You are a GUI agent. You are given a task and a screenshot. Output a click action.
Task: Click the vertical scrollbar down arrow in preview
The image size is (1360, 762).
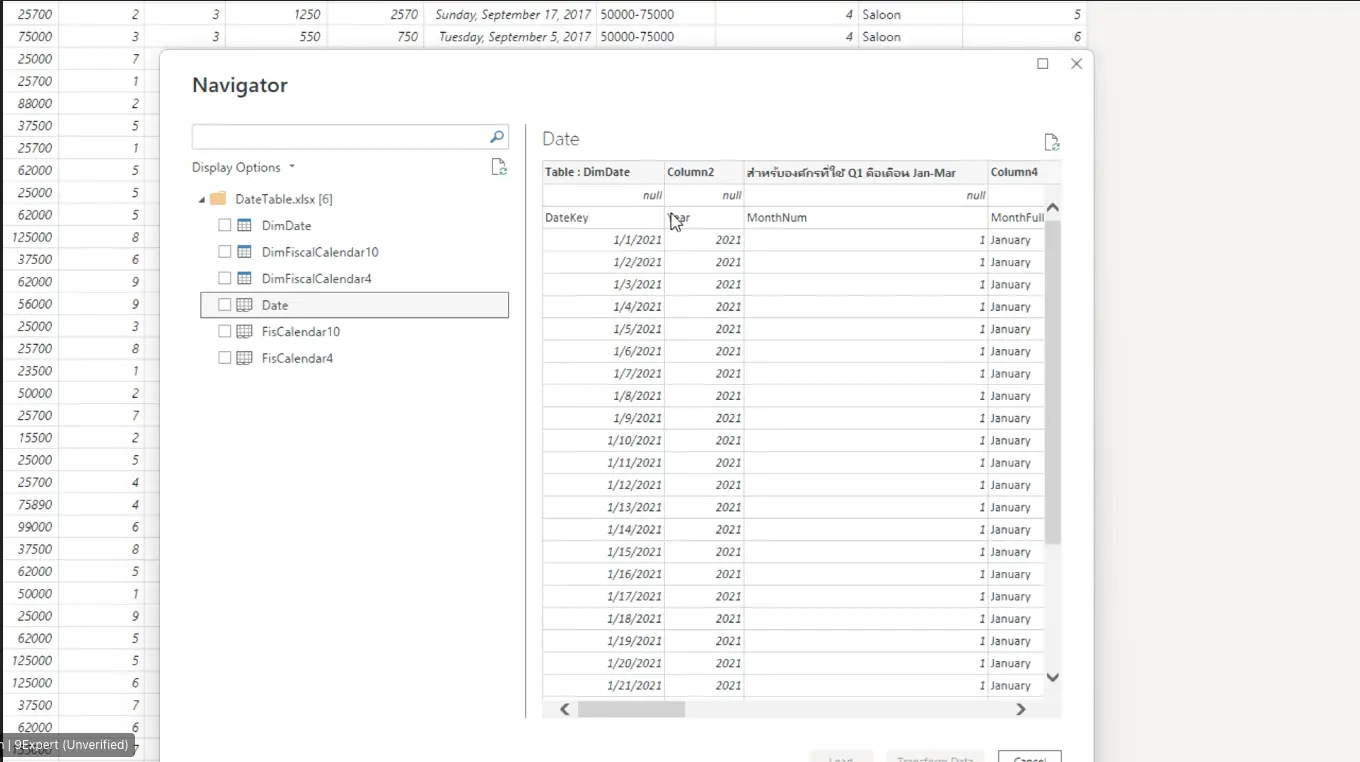(x=1052, y=677)
